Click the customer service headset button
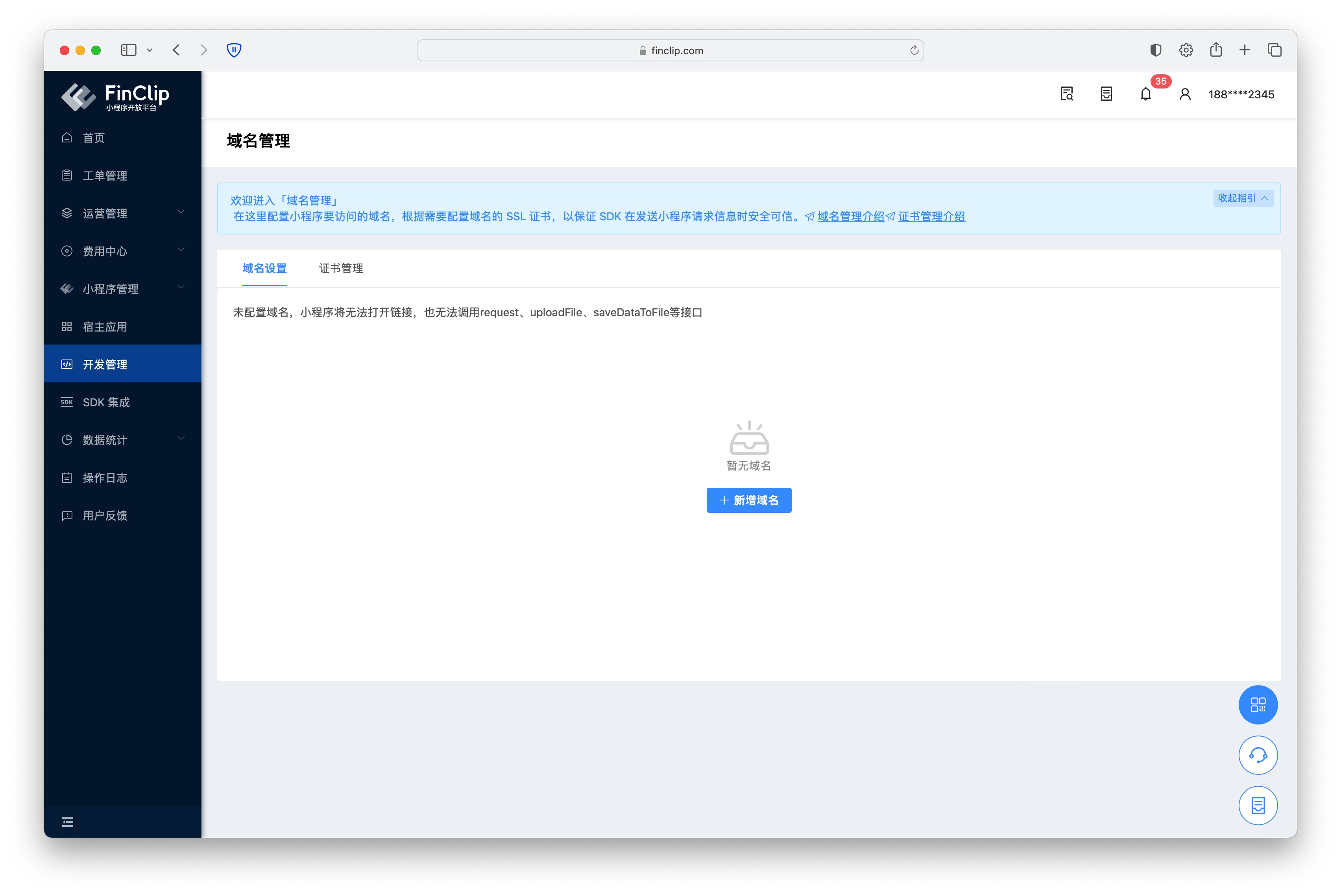Image resolution: width=1341 pixels, height=896 pixels. [1258, 756]
